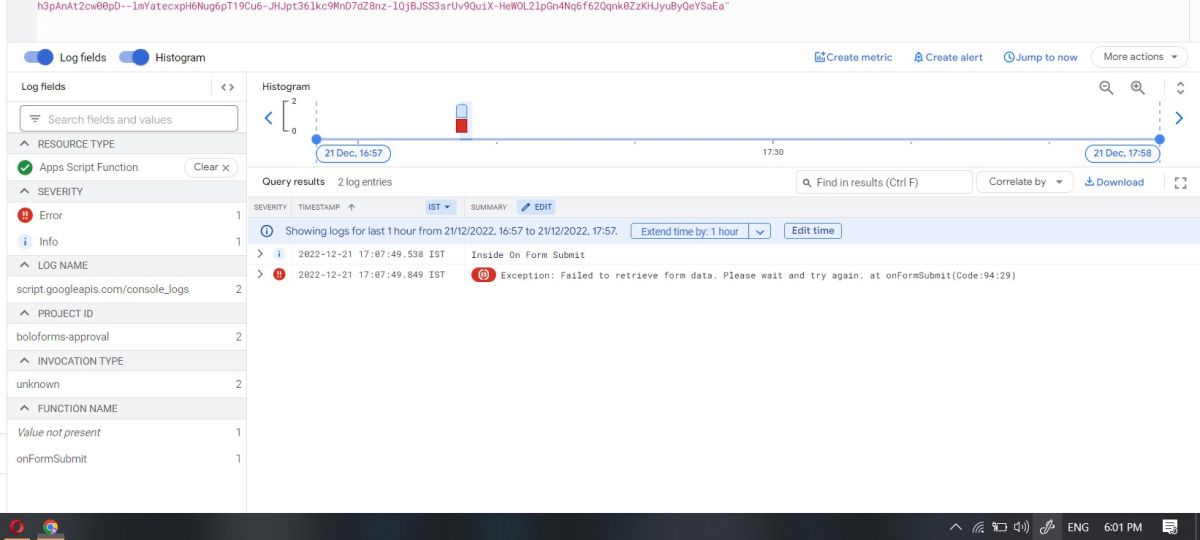Image resolution: width=1200 pixels, height=540 pixels.
Task: Zoom in the histogram
Action: [x=1137, y=88]
